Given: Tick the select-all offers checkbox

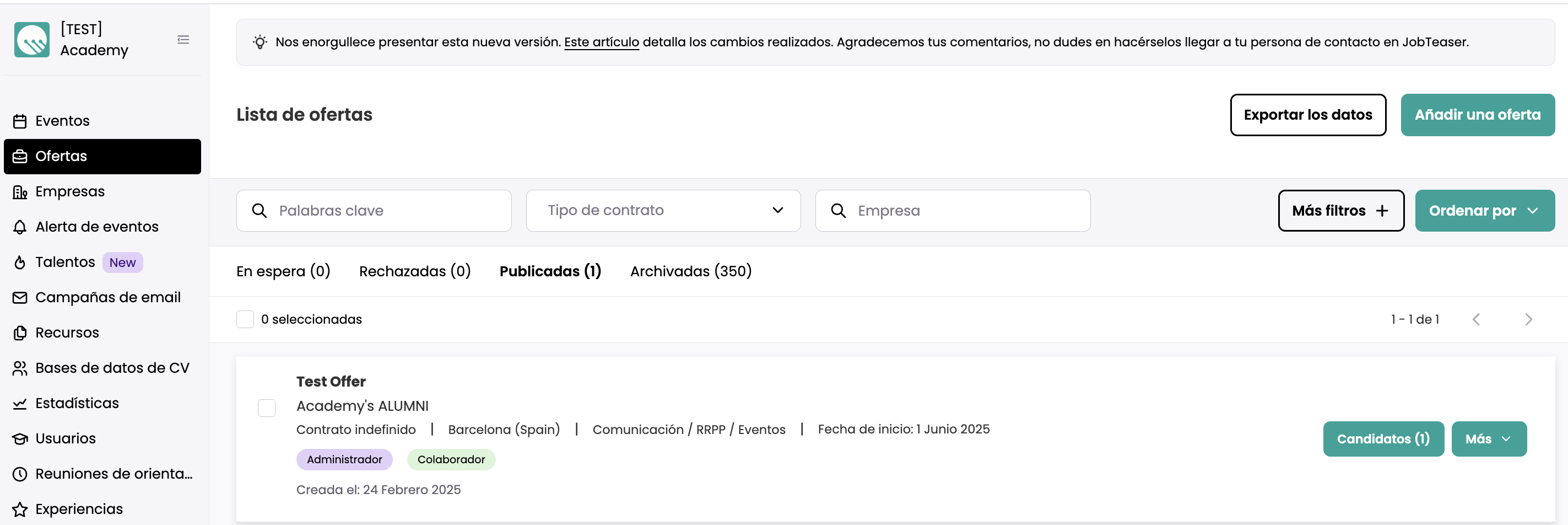Looking at the screenshot, I should (245, 320).
